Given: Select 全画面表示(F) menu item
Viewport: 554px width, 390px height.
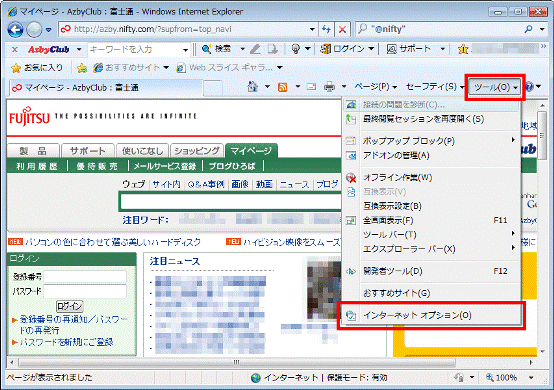Looking at the screenshot, I should (431, 220).
